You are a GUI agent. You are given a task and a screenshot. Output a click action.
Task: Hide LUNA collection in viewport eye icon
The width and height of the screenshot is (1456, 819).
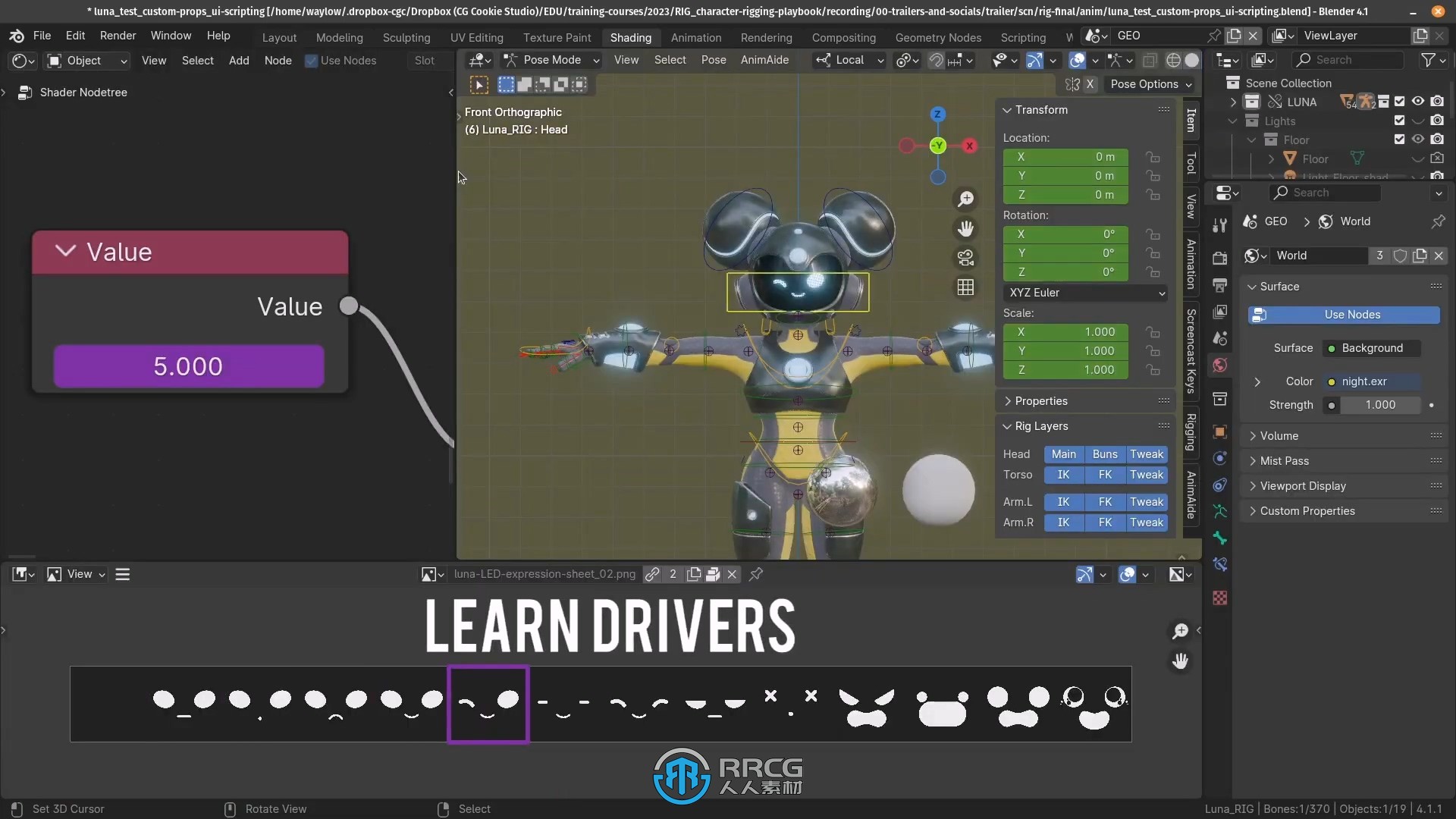[x=1418, y=101]
